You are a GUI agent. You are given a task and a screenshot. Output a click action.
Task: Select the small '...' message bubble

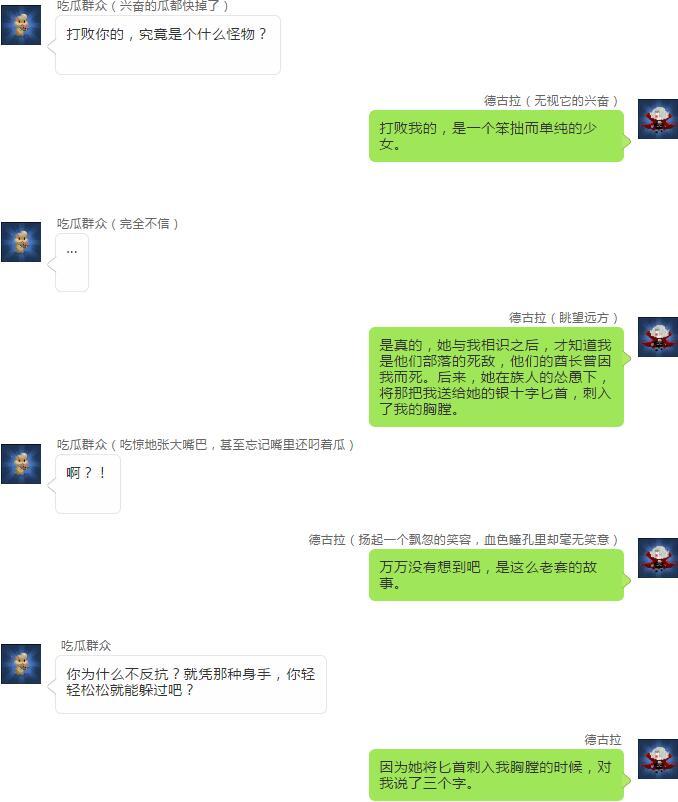click(x=72, y=262)
